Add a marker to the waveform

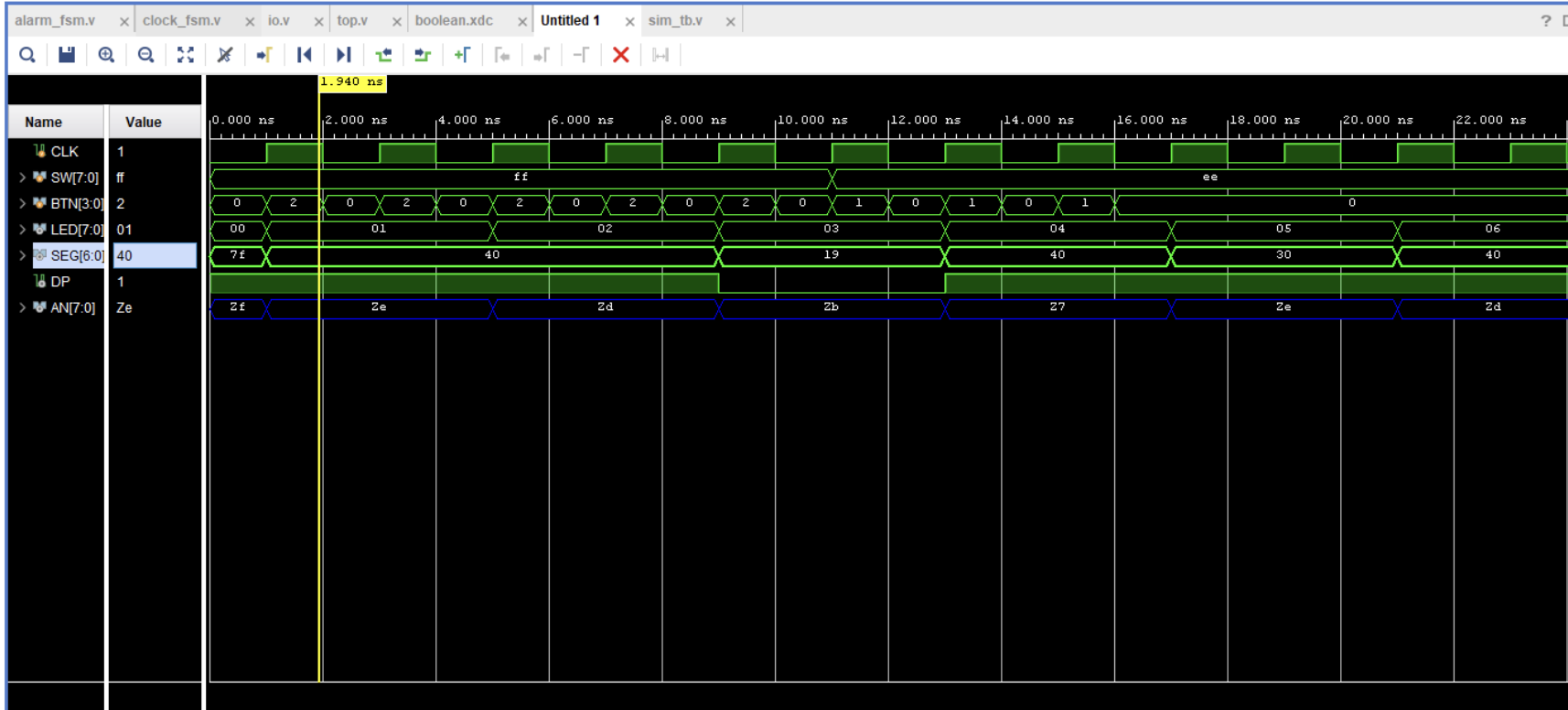(462, 55)
